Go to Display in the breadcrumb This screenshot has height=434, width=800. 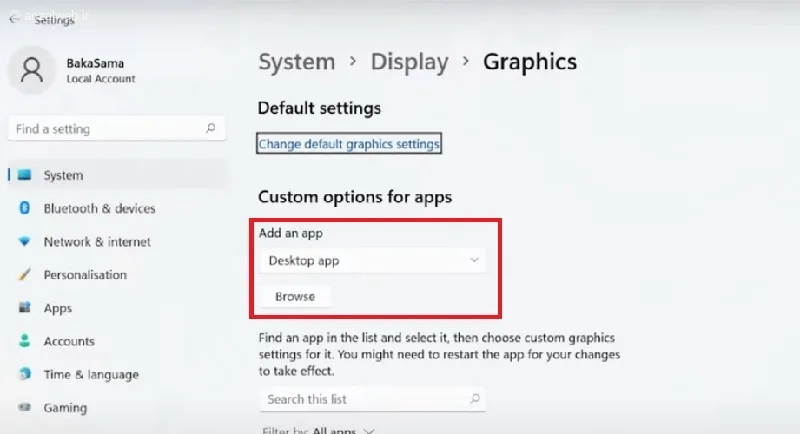tap(409, 62)
